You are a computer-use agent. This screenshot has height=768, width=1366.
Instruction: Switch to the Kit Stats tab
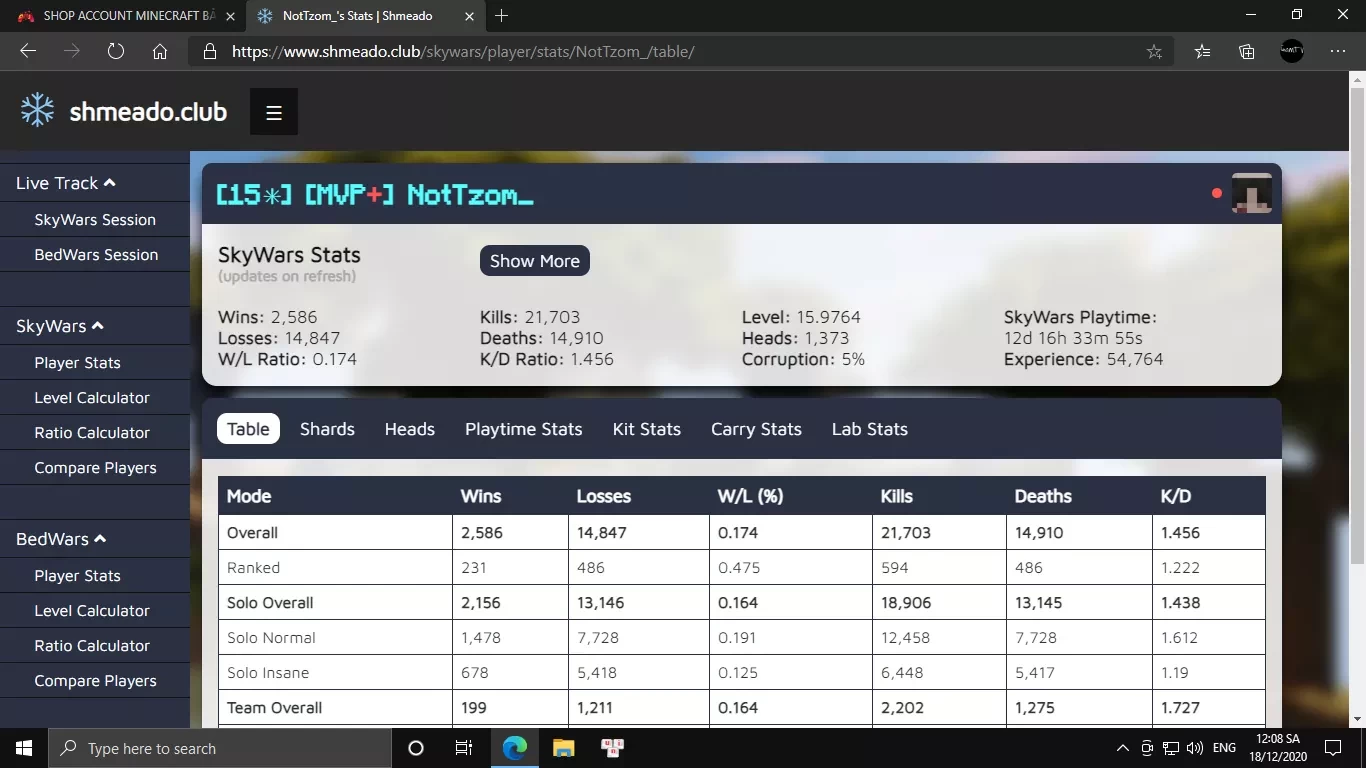pyautogui.click(x=646, y=429)
